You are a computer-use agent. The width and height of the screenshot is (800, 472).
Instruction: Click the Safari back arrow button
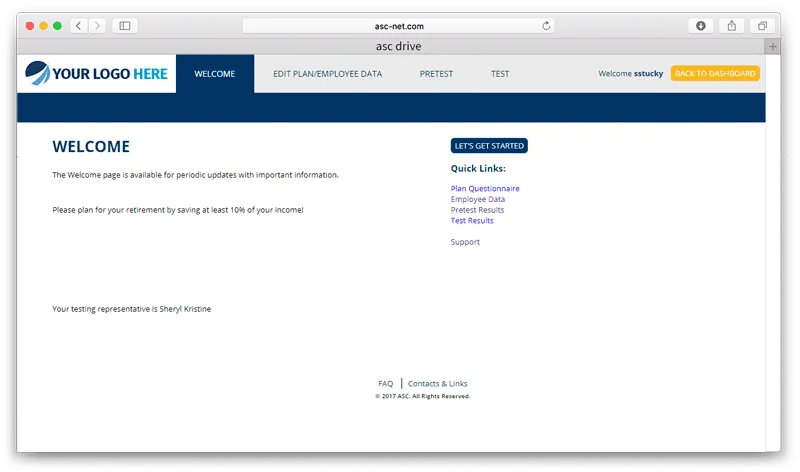[x=79, y=26]
